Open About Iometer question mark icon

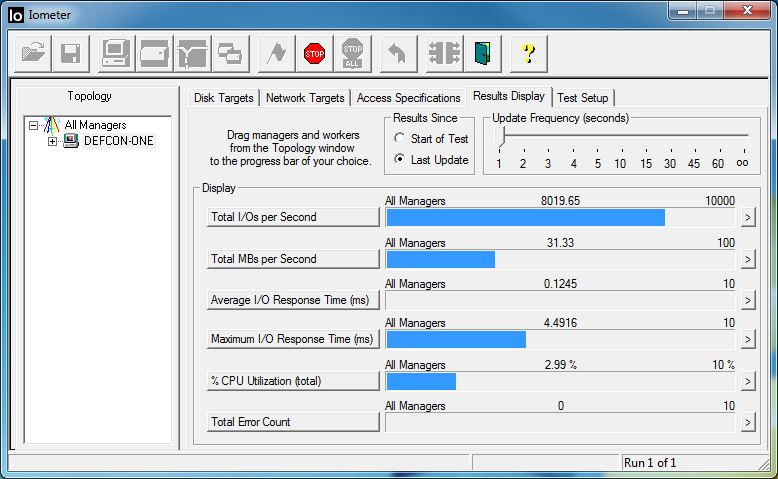pos(528,53)
